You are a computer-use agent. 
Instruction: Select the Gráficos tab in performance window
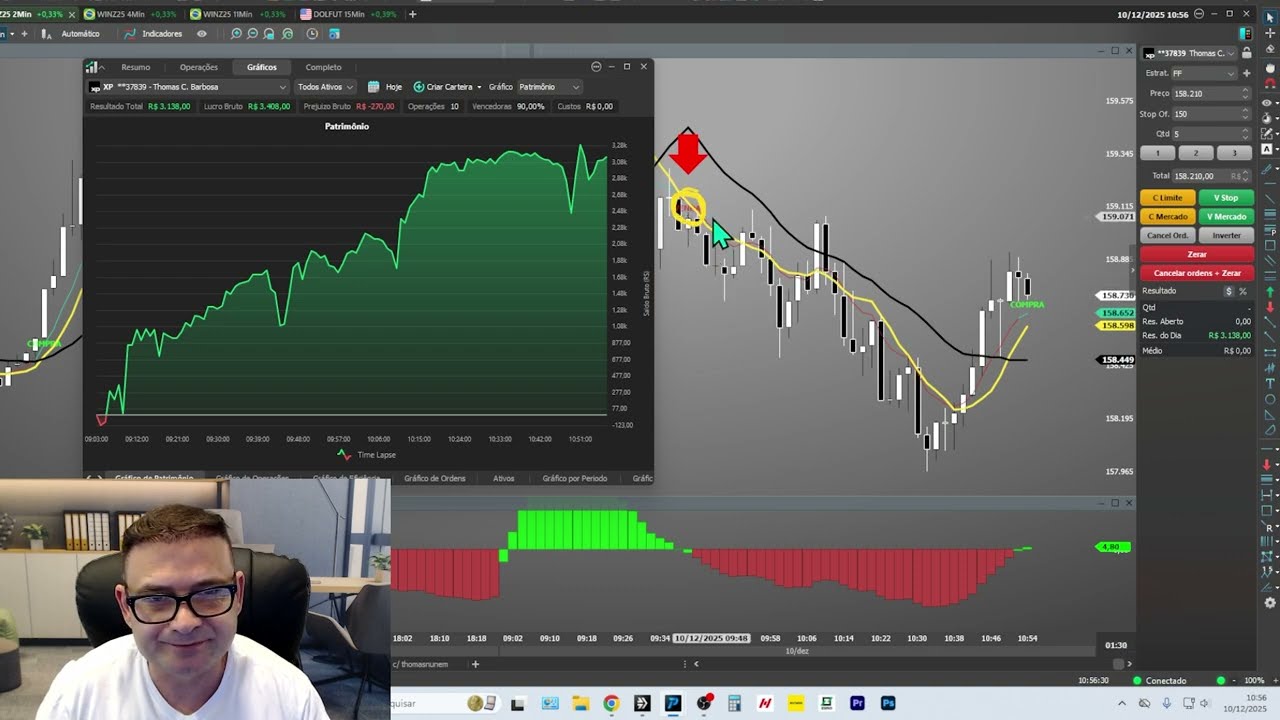pos(261,67)
